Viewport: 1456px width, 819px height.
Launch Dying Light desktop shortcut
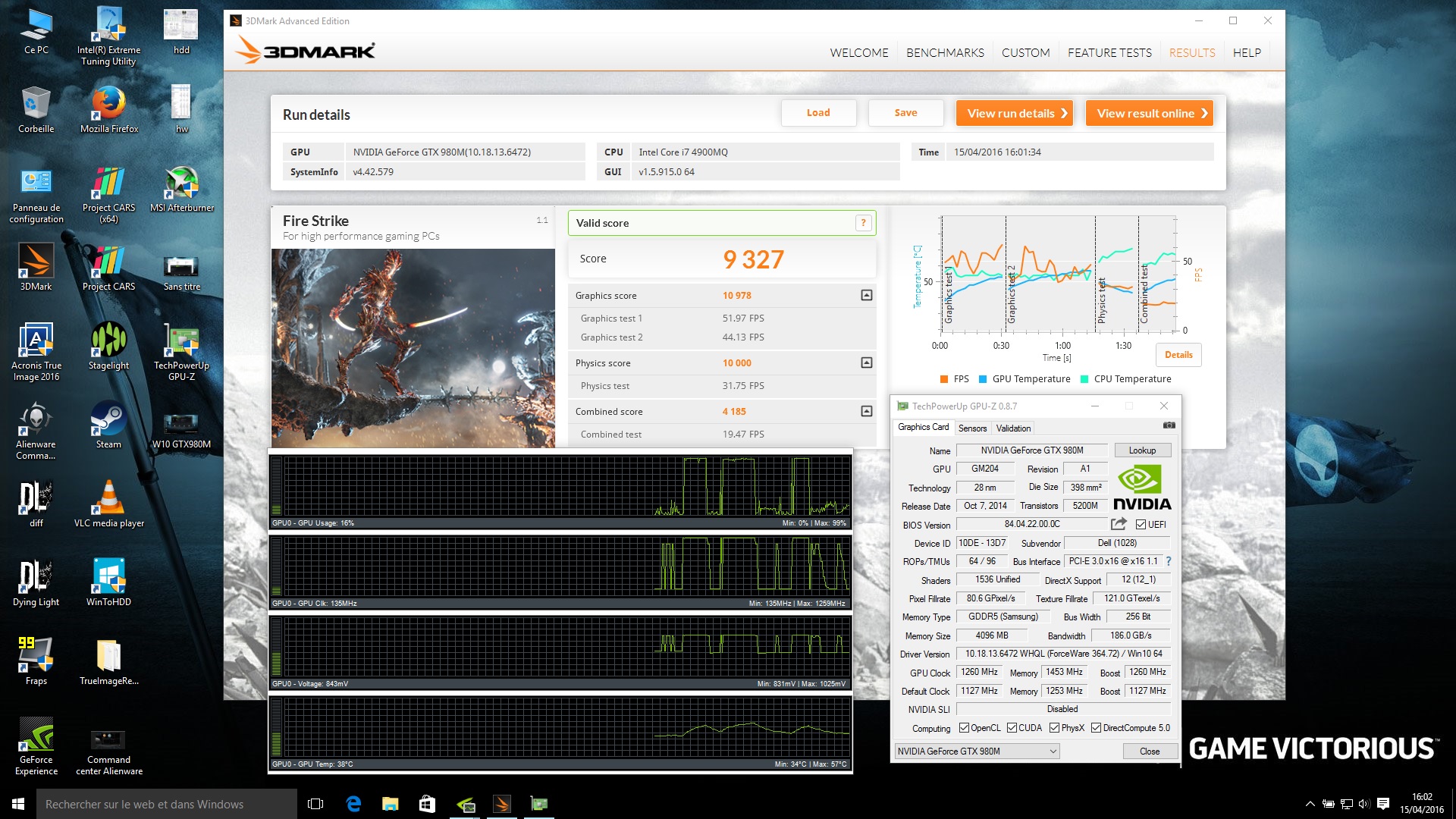click(36, 583)
